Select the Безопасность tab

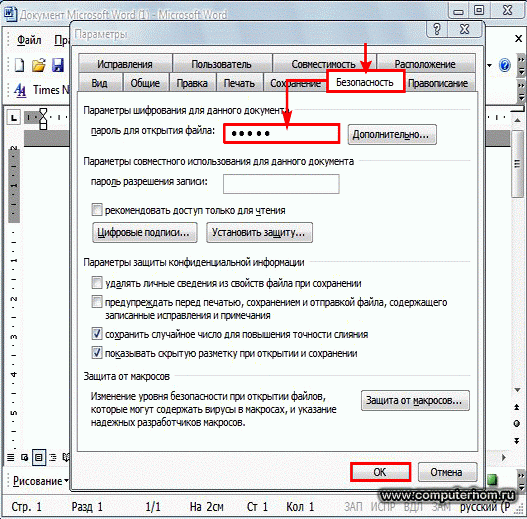click(365, 82)
